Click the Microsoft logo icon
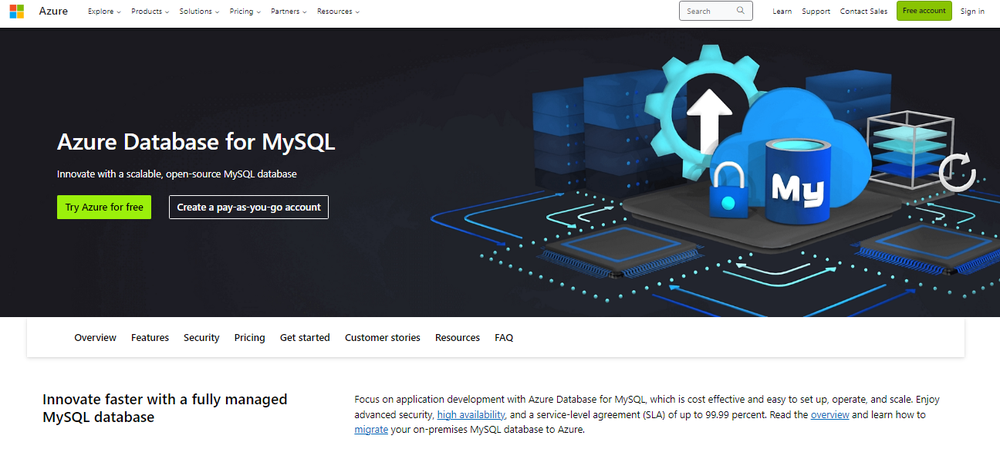Viewport: 1000px width, 449px height. 17,11
